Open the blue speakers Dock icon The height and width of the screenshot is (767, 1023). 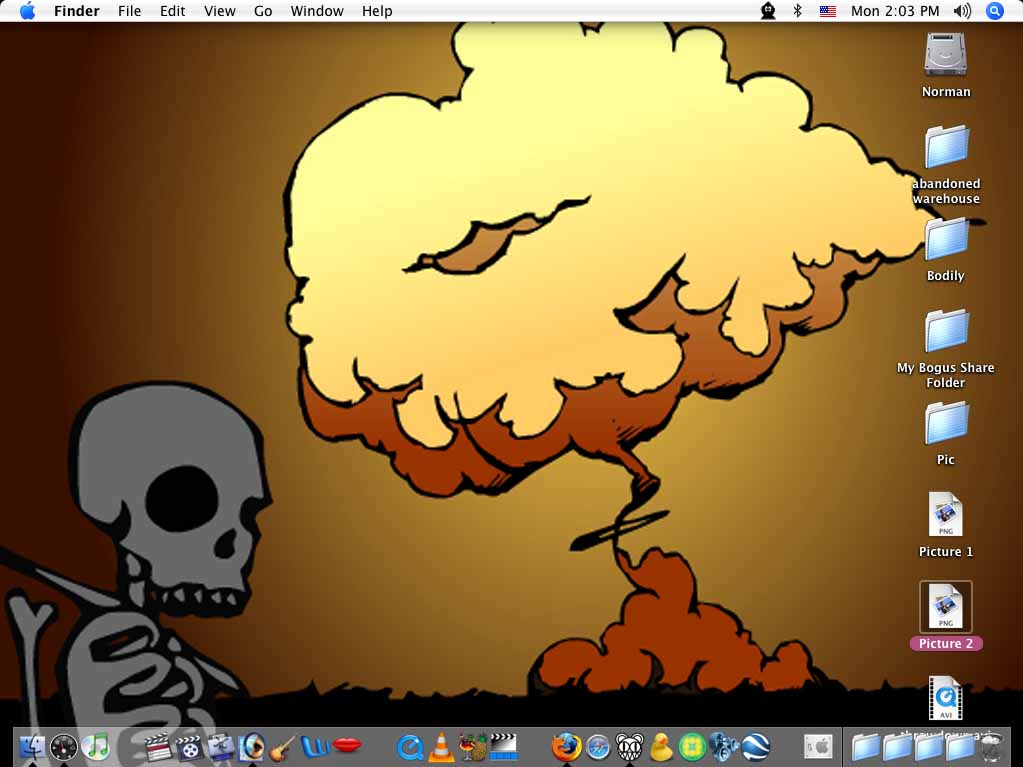point(724,747)
